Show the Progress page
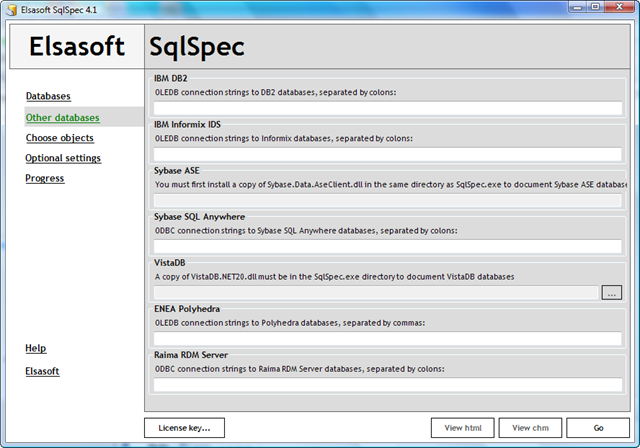Screen dimensions: 640x448 coord(44,178)
